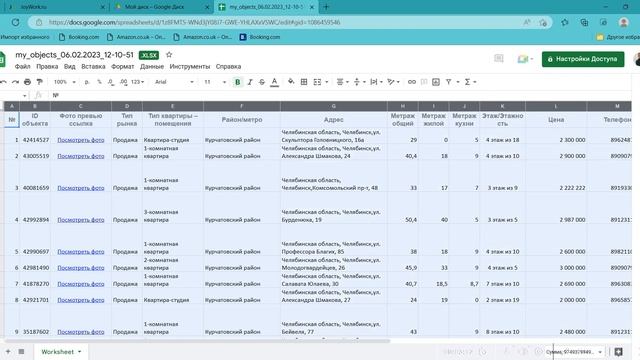
Task: Reload the browser page
Action: click(16, 22)
